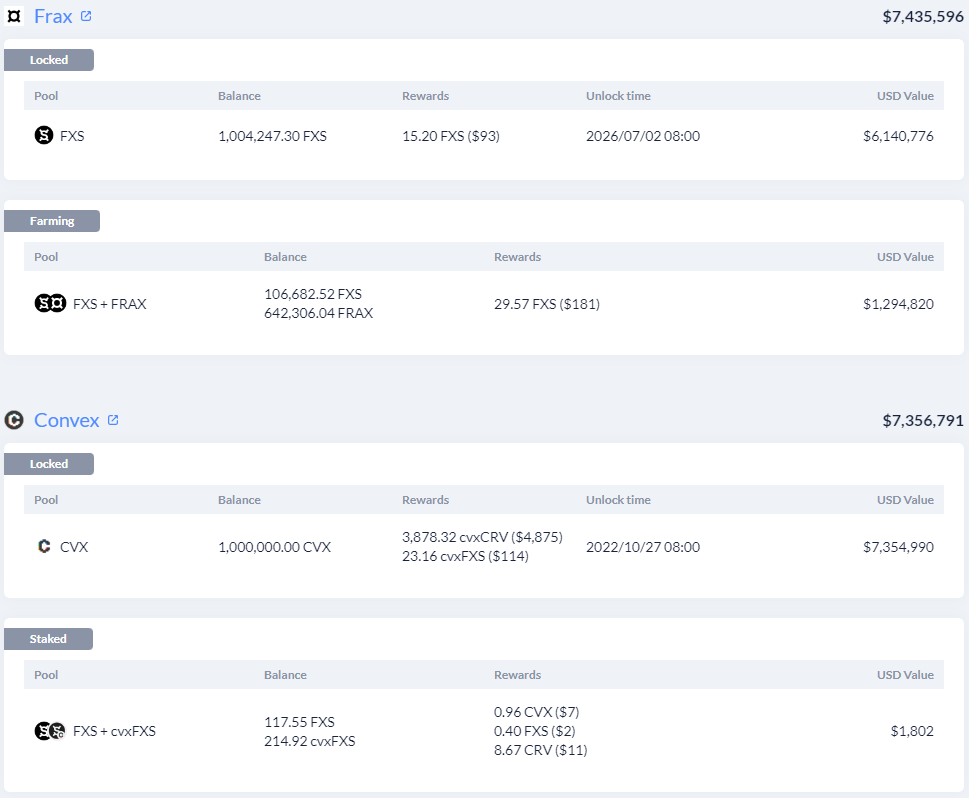Click the reward 8.67 CRV ($11)
This screenshot has height=798, width=969.
541,750
